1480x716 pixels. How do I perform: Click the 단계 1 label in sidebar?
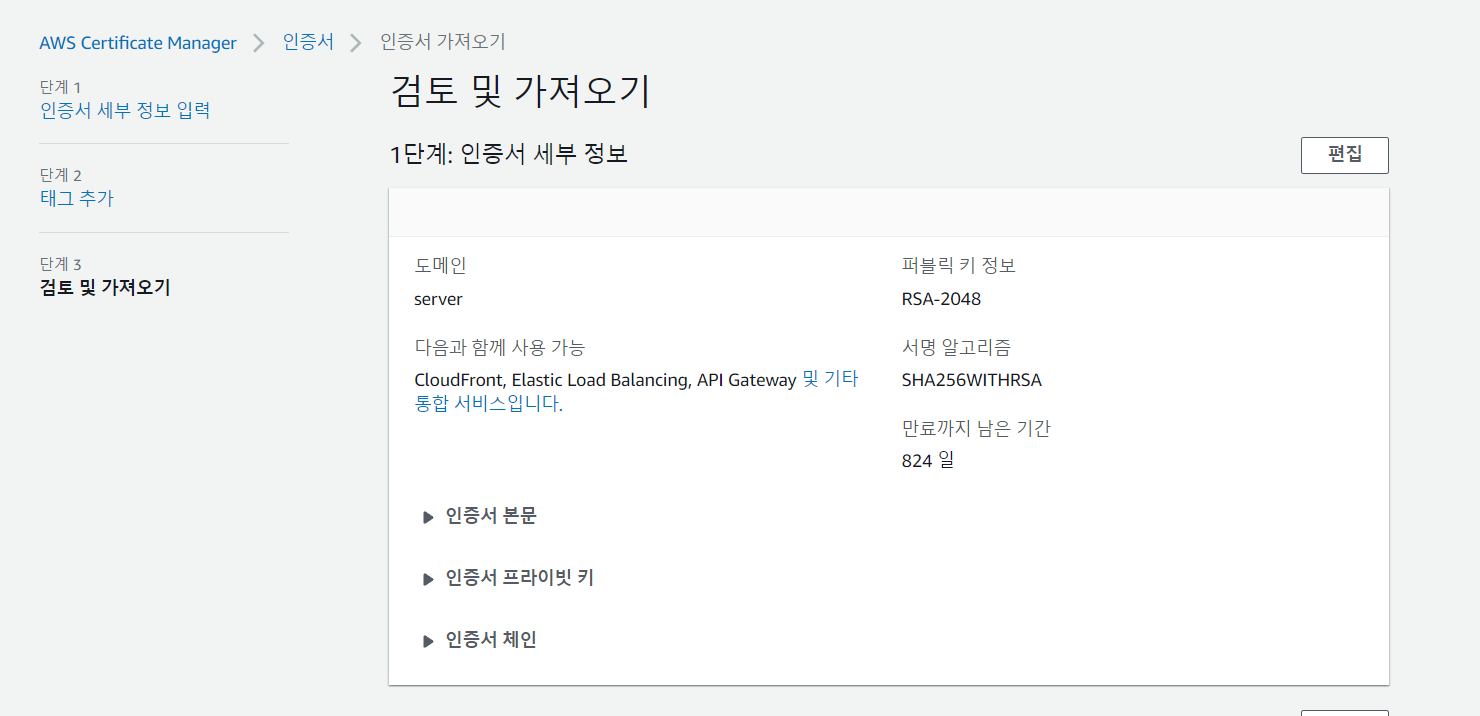[x=60, y=87]
